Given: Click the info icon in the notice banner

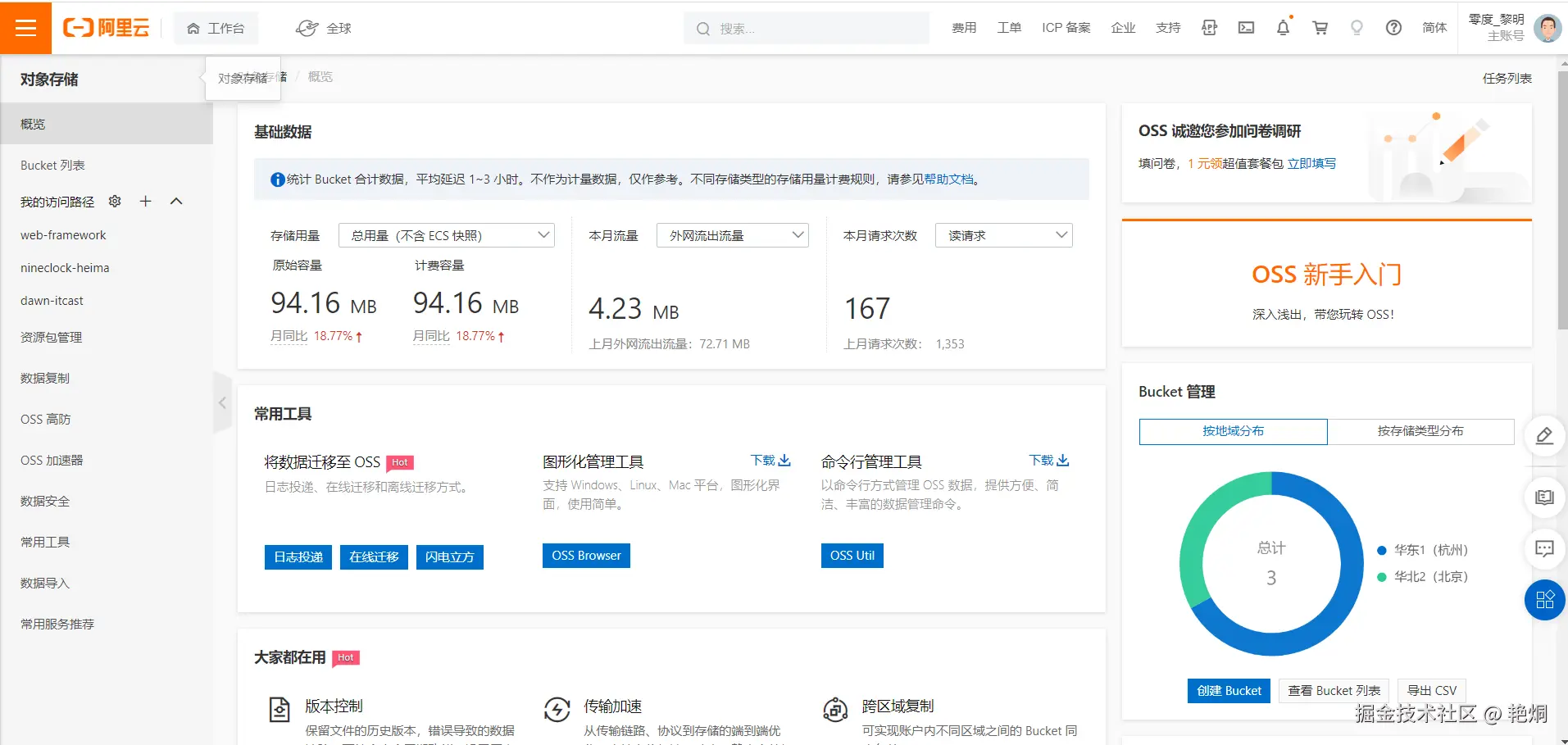Looking at the screenshot, I should (x=278, y=179).
